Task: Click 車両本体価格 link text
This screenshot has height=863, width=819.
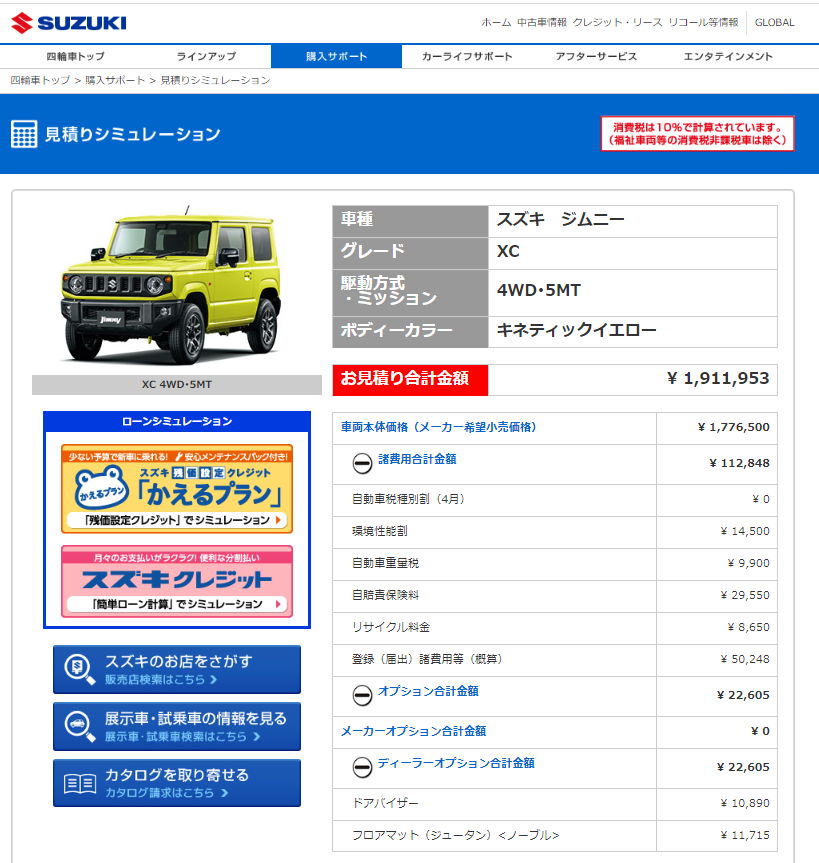Action: pyautogui.click(x=438, y=427)
